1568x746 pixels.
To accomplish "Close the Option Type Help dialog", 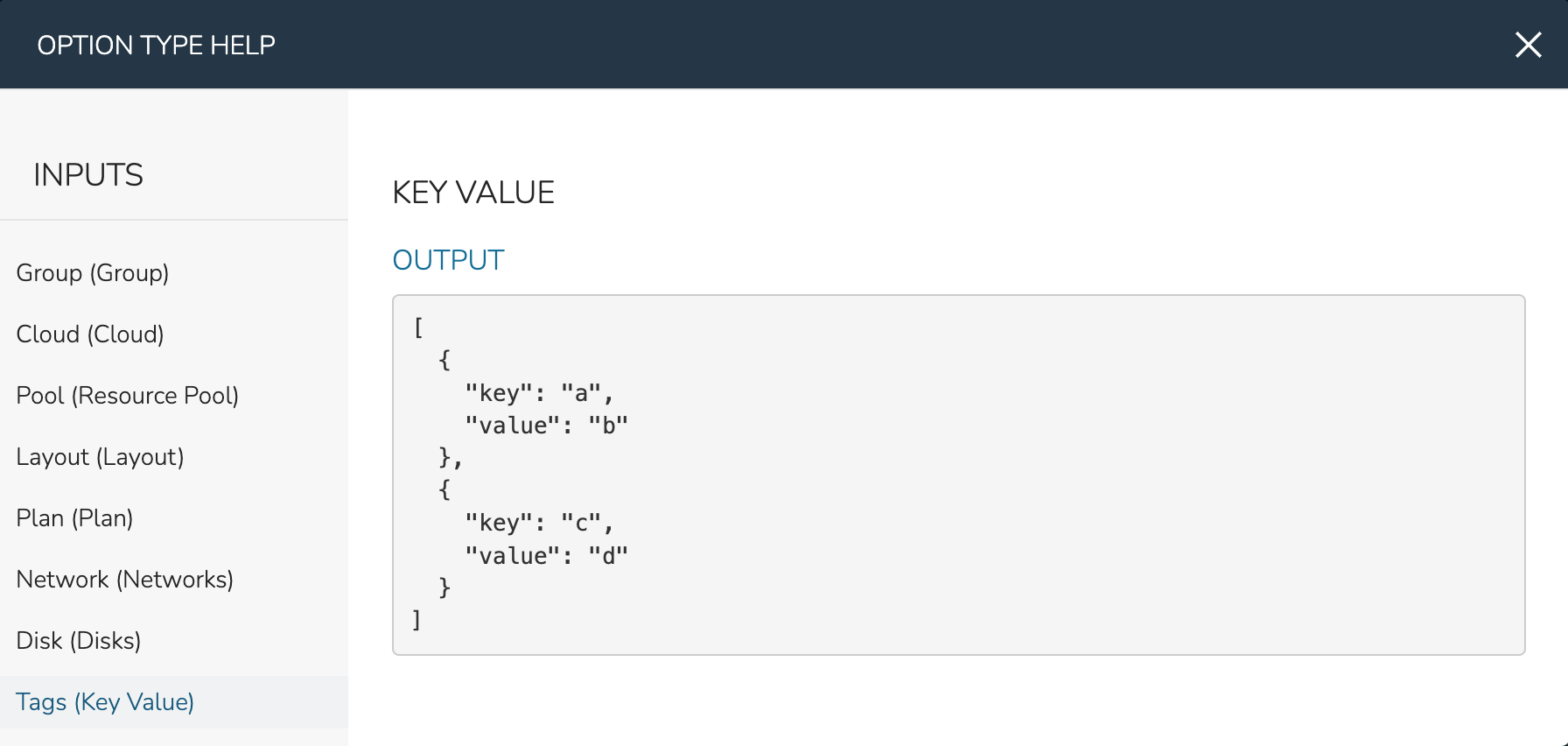I will coord(1528,45).
